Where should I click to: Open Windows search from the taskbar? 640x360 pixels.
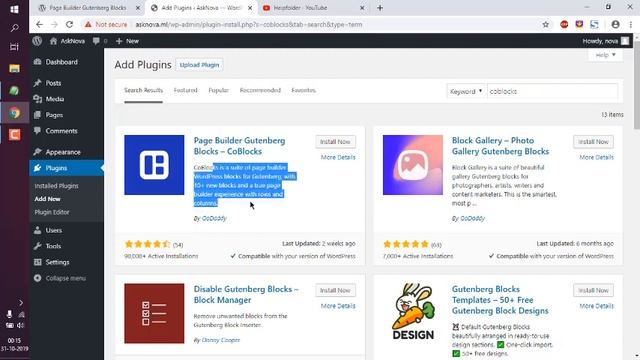14,28
